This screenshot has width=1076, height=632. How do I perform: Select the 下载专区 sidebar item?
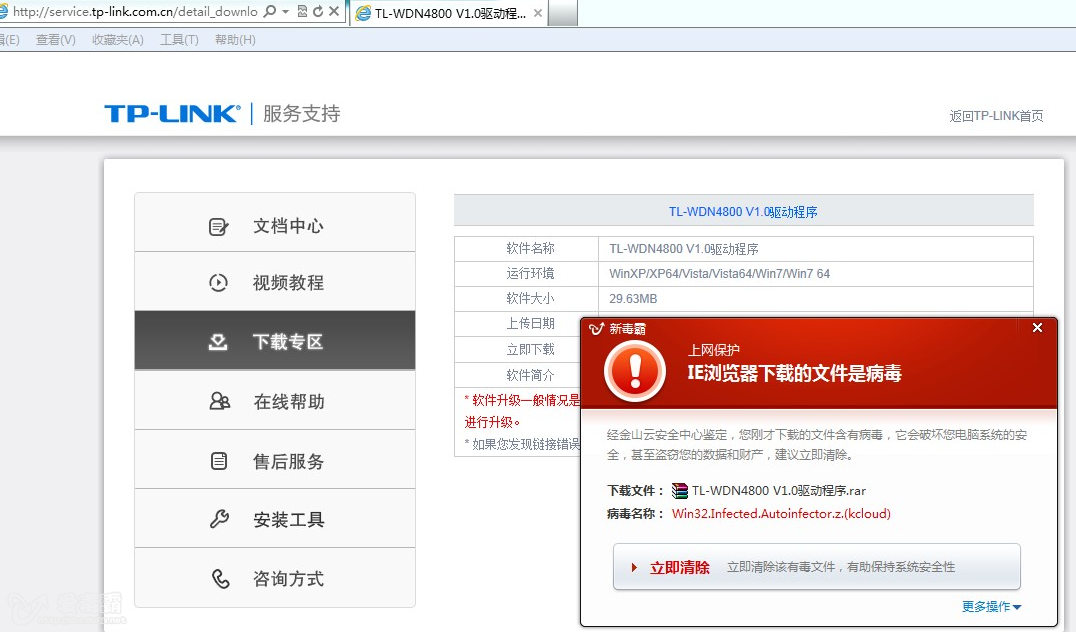pos(275,341)
